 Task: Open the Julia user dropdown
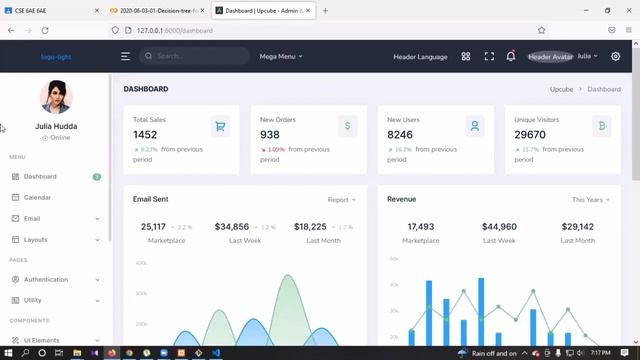(587, 56)
